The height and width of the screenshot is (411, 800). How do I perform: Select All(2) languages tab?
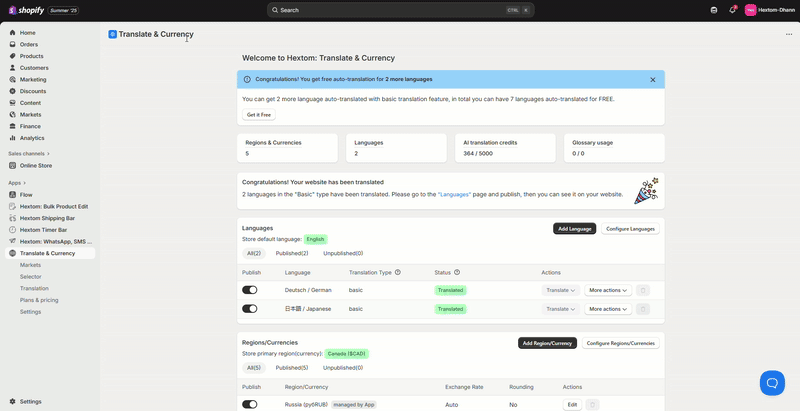point(252,253)
